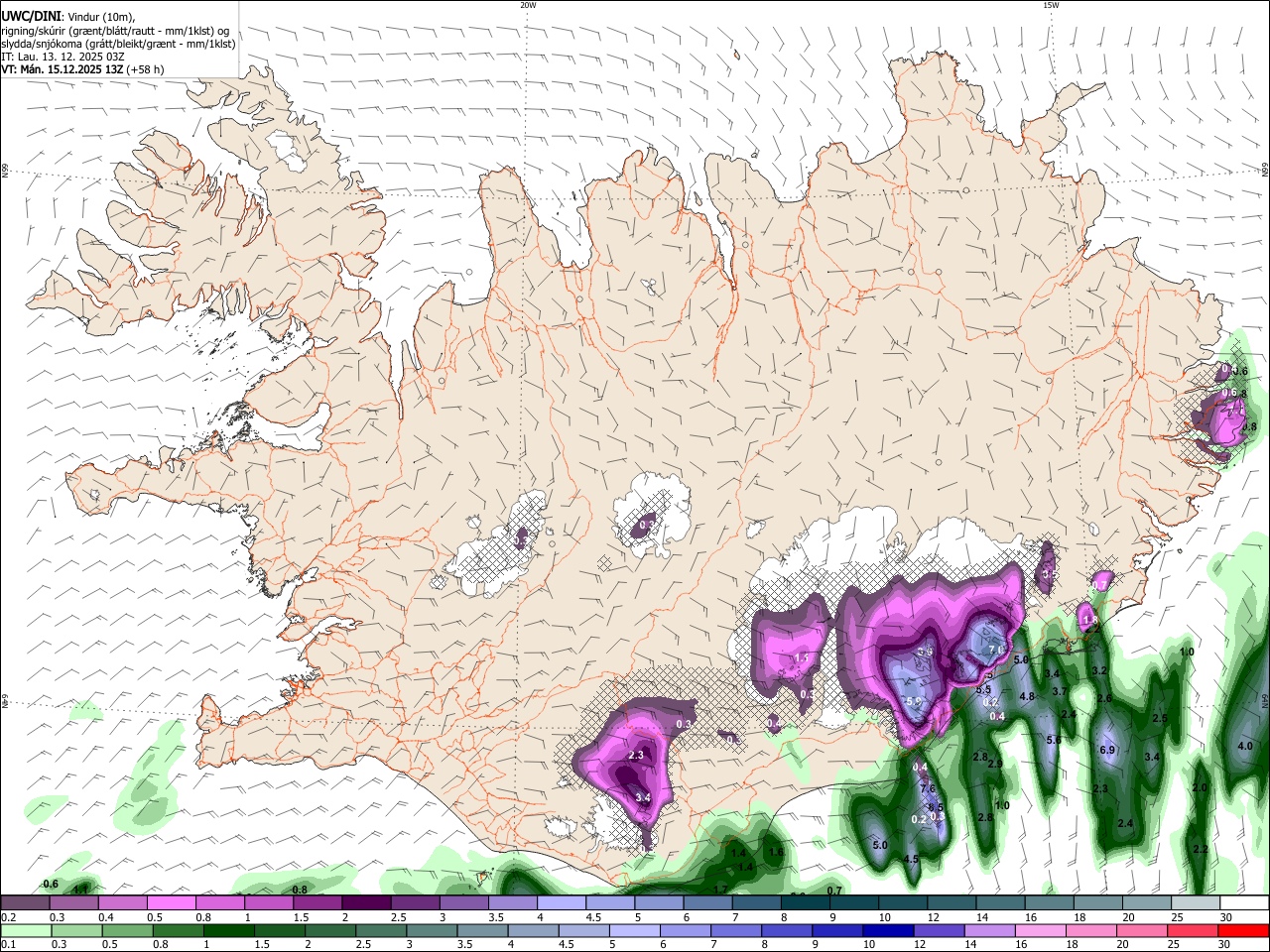Select dark teal swatch between 9 and 10 in snow legend
The image size is (1270, 952).
853,902
